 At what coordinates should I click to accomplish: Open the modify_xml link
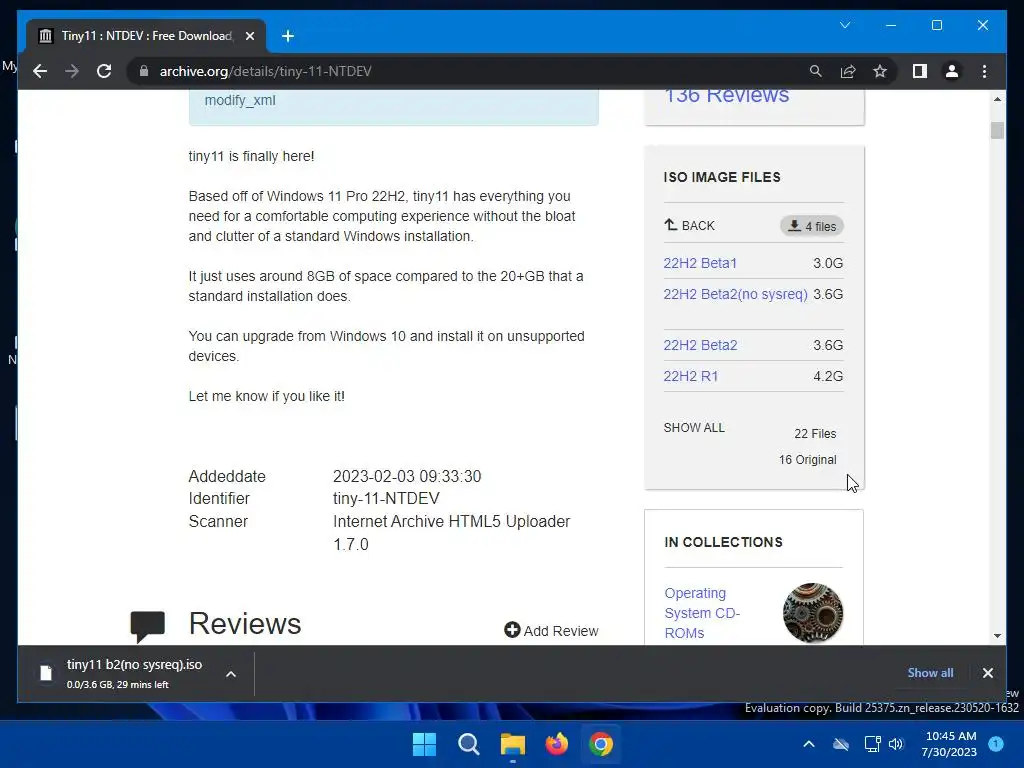click(240, 100)
